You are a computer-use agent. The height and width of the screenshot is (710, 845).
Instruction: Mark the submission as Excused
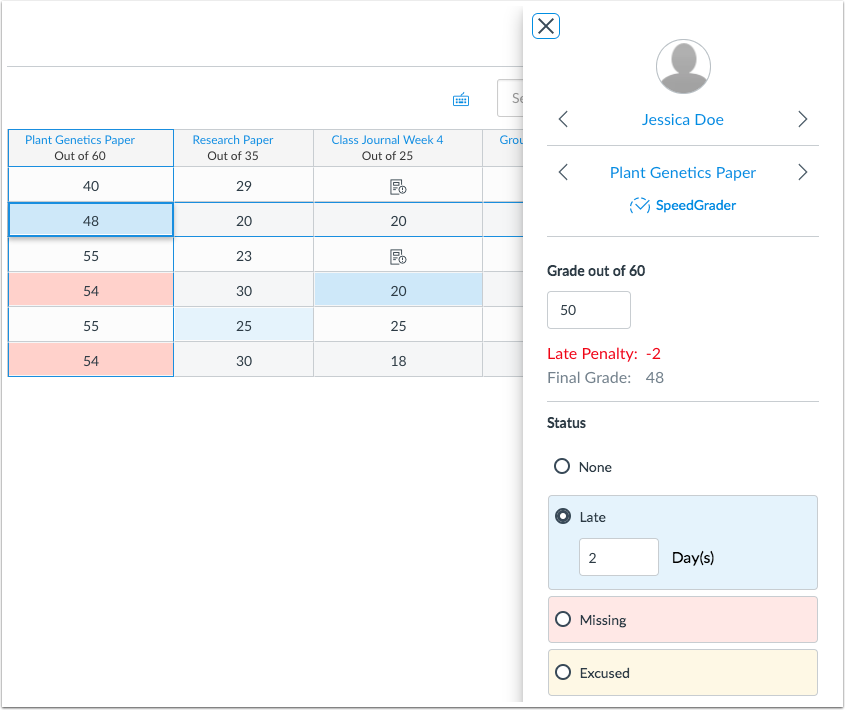(563, 672)
